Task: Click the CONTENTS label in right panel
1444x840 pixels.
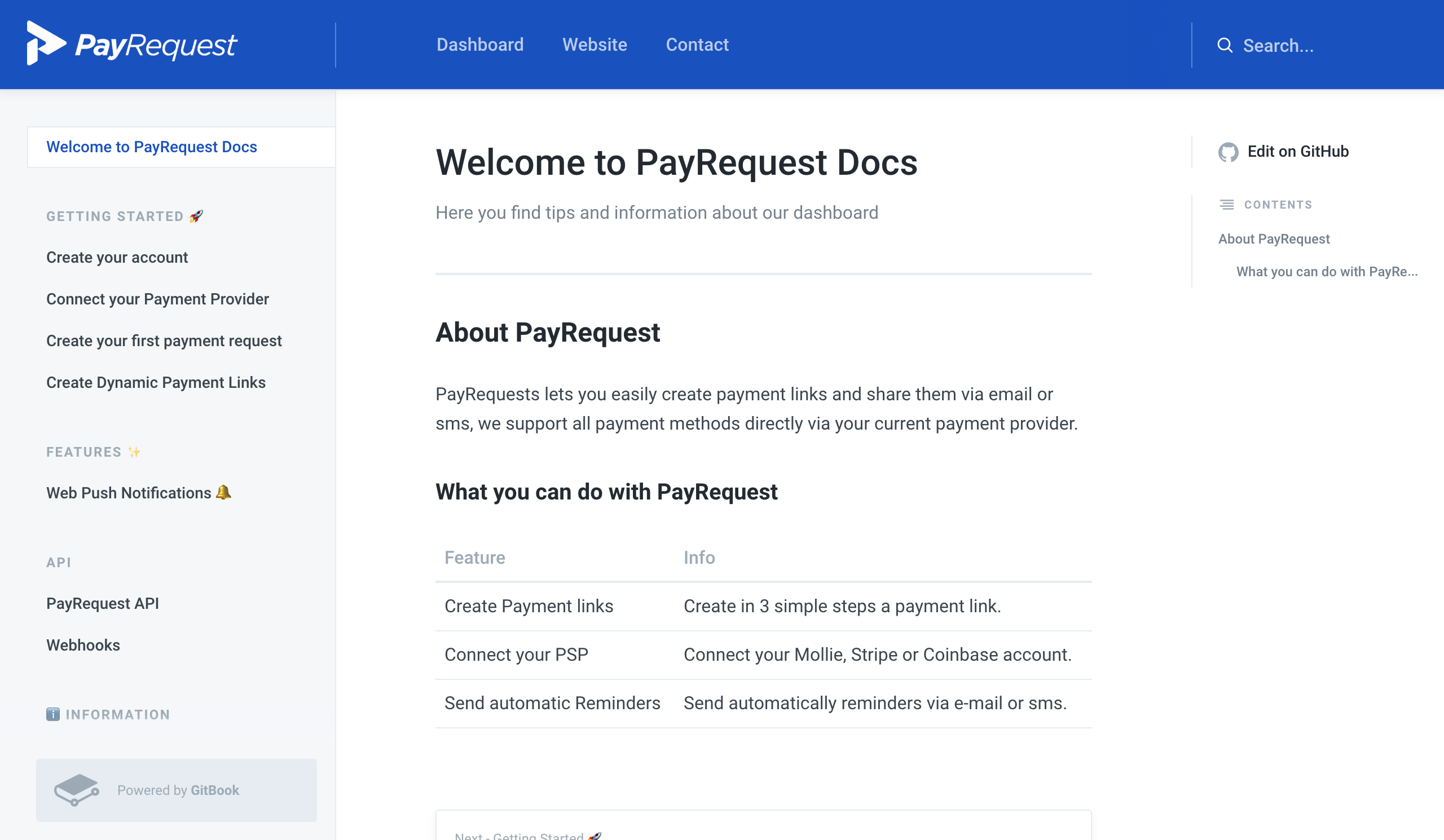Action: tap(1278, 205)
